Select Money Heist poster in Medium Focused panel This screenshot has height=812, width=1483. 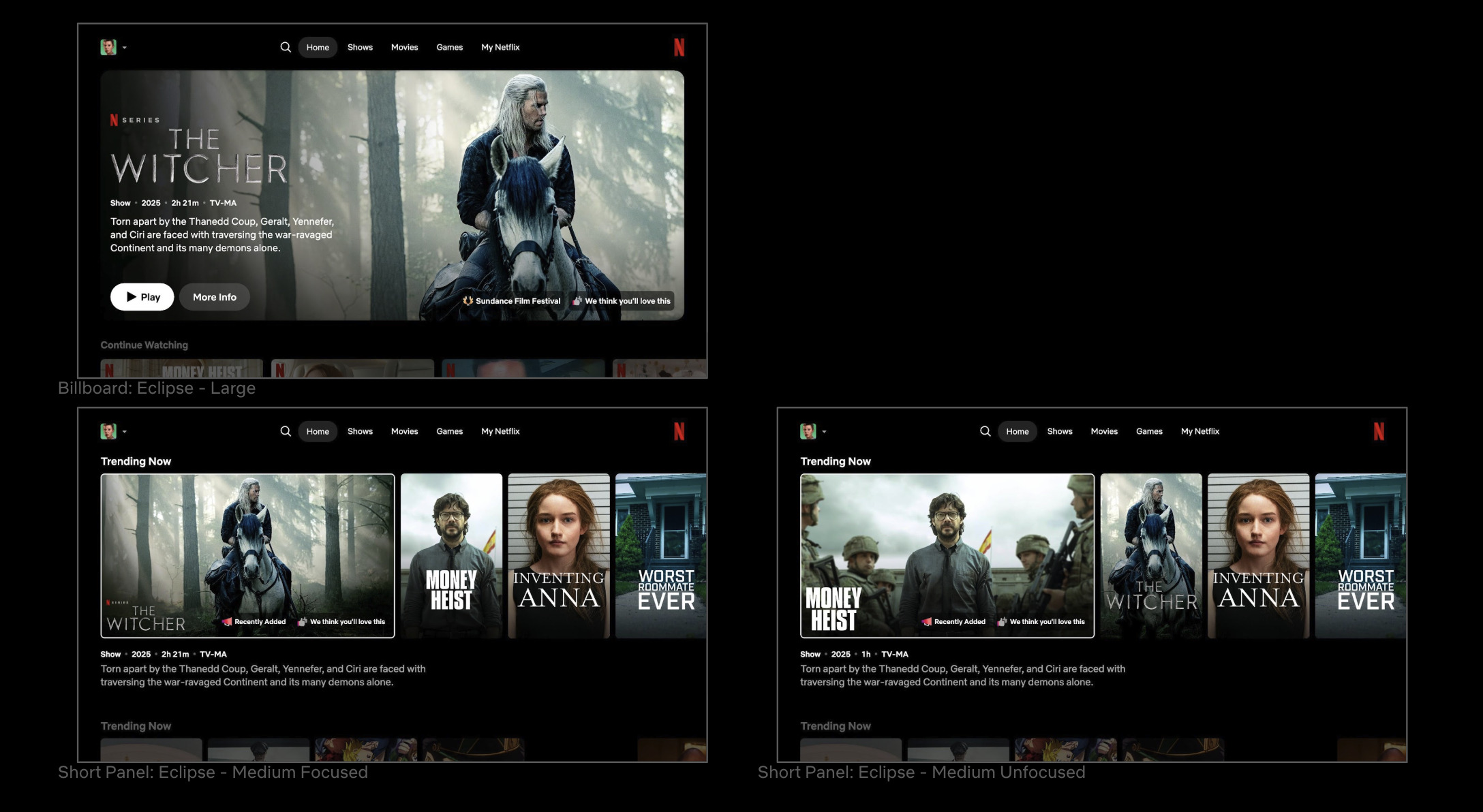451,556
